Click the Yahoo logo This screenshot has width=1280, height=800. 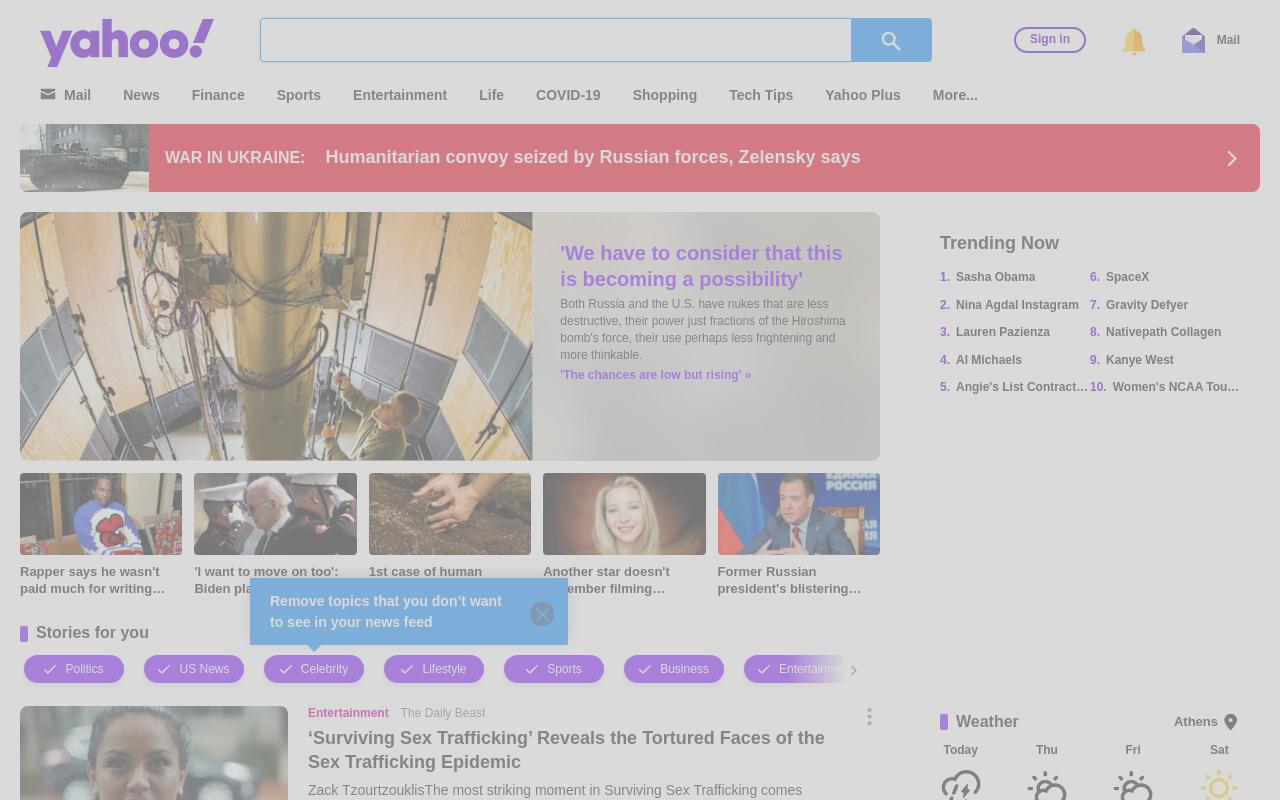pyautogui.click(x=127, y=42)
